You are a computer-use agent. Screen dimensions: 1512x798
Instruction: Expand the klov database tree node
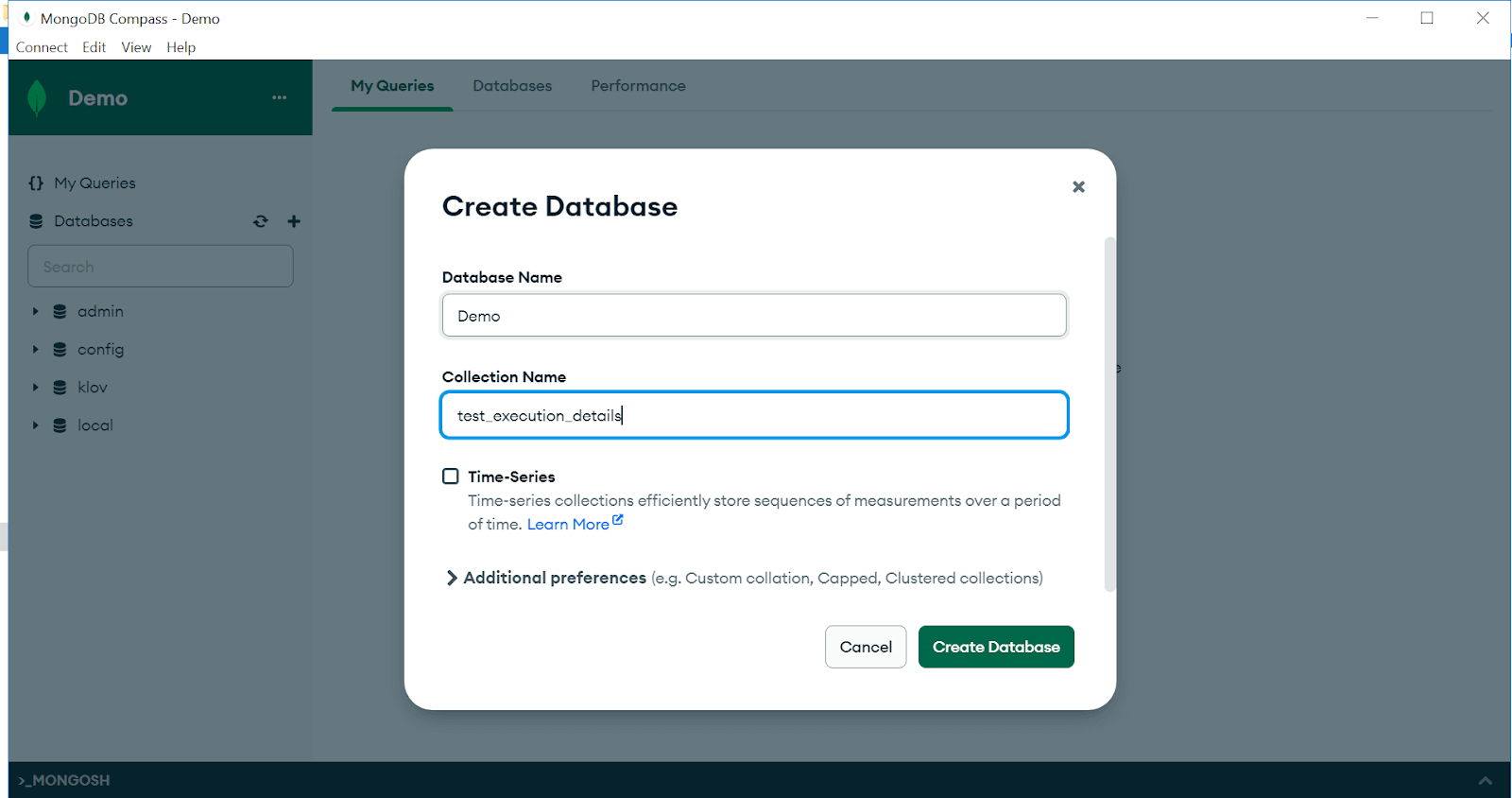tap(35, 387)
